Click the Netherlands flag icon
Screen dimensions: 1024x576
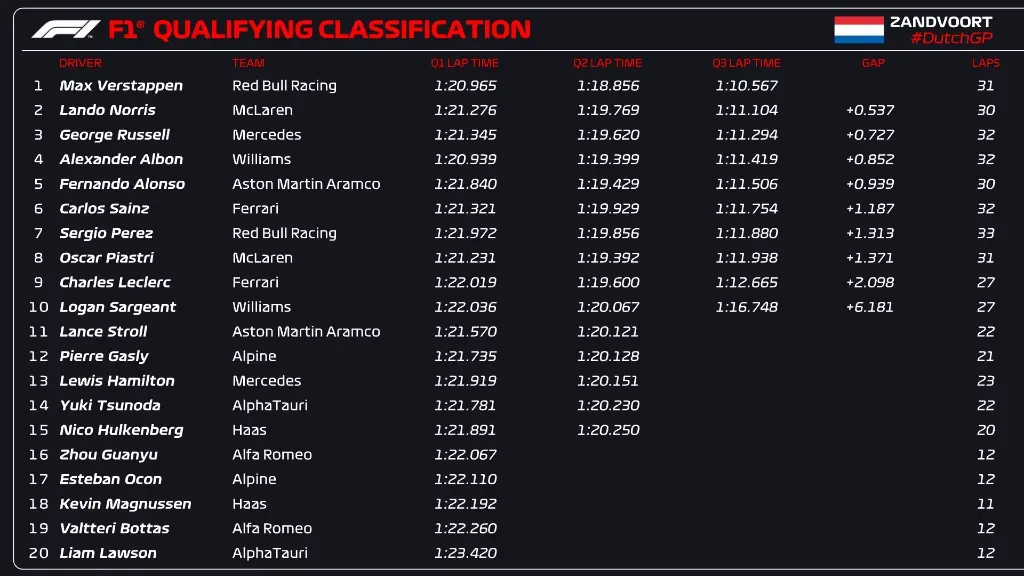[x=859, y=30]
